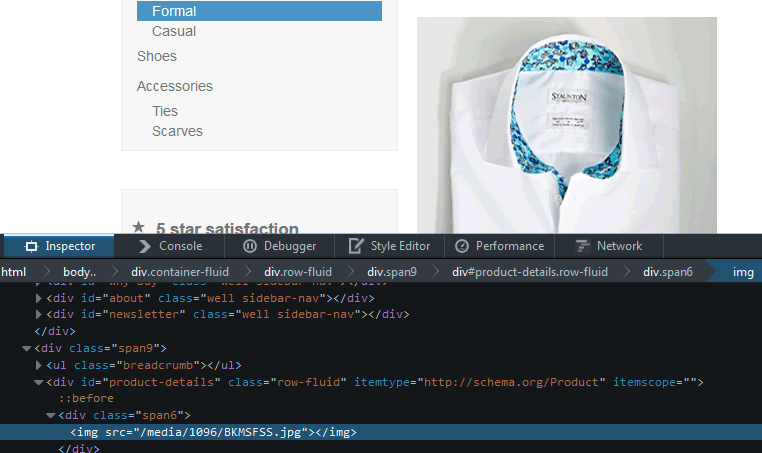
Task: Open the Inspector tab
Action: (59, 246)
